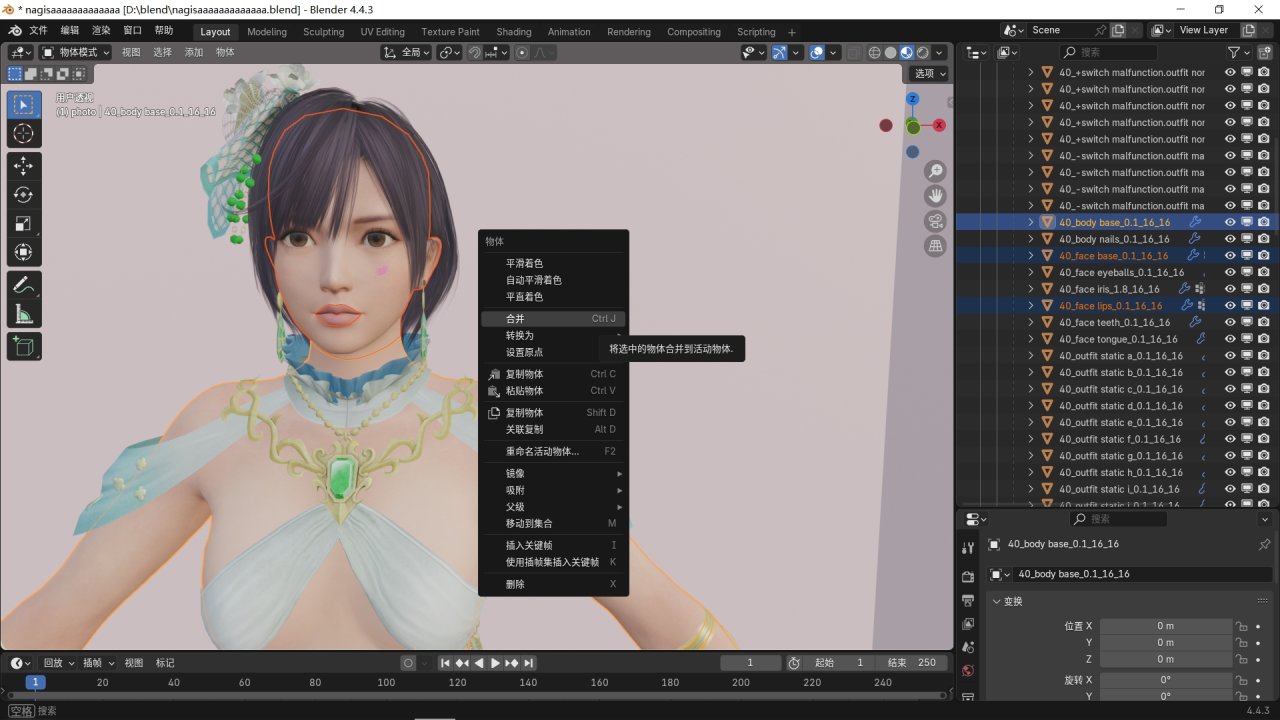Open transform orientation dropdown 全局
Image resolution: width=1280 pixels, height=720 pixels.
point(407,52)
